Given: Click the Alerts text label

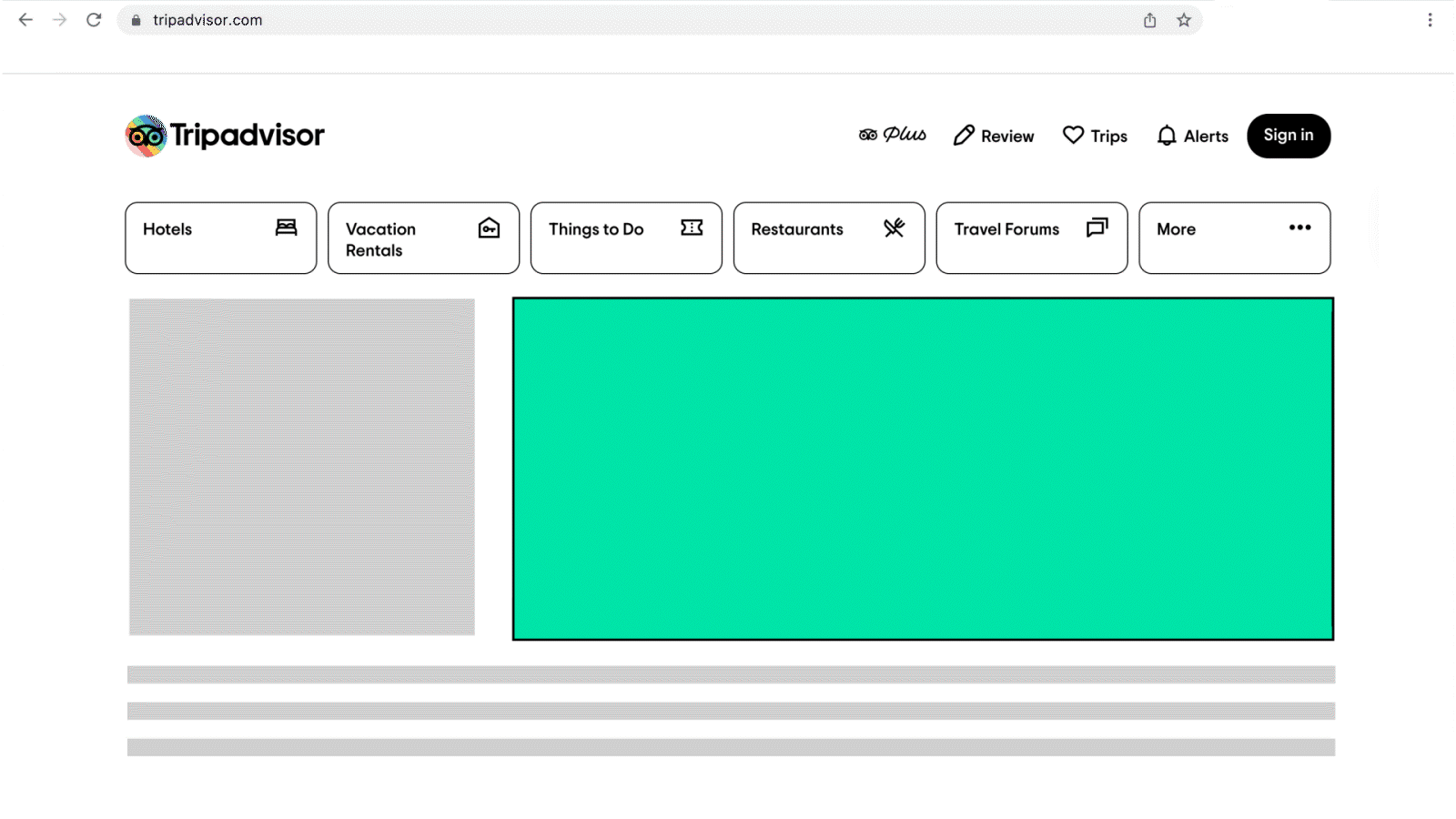Looking at the screenshot, I should [1206, 136].
